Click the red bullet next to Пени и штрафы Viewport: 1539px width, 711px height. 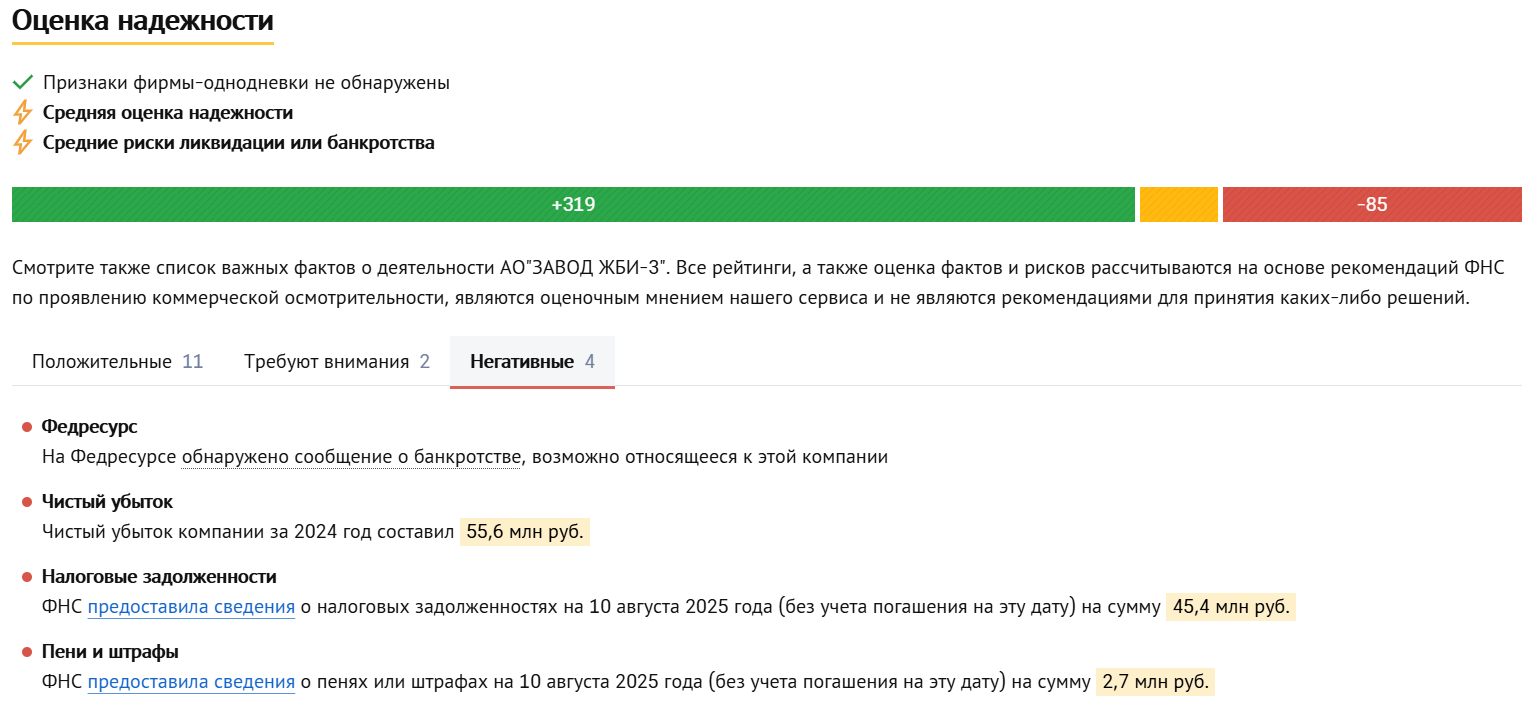coord(27,653)
